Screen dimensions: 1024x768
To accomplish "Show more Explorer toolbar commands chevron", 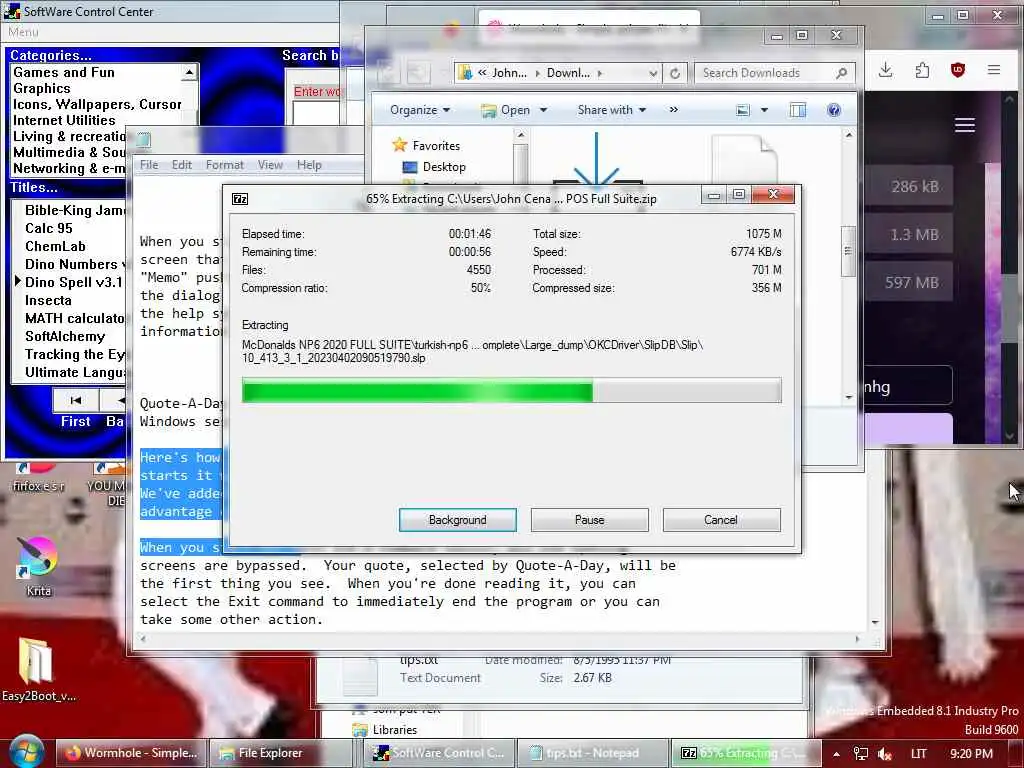I will click(673, 110).
